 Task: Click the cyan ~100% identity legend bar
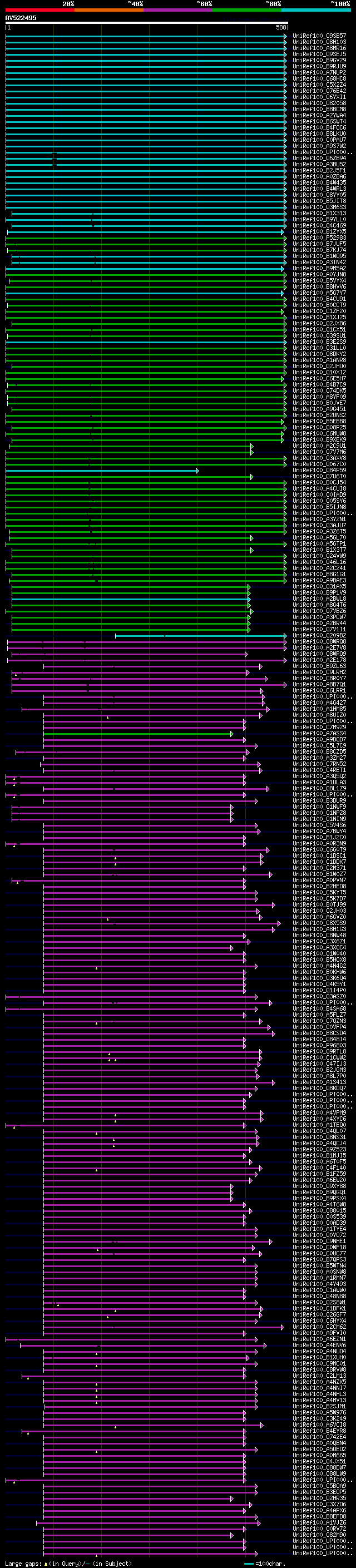[x=317, y=10]
